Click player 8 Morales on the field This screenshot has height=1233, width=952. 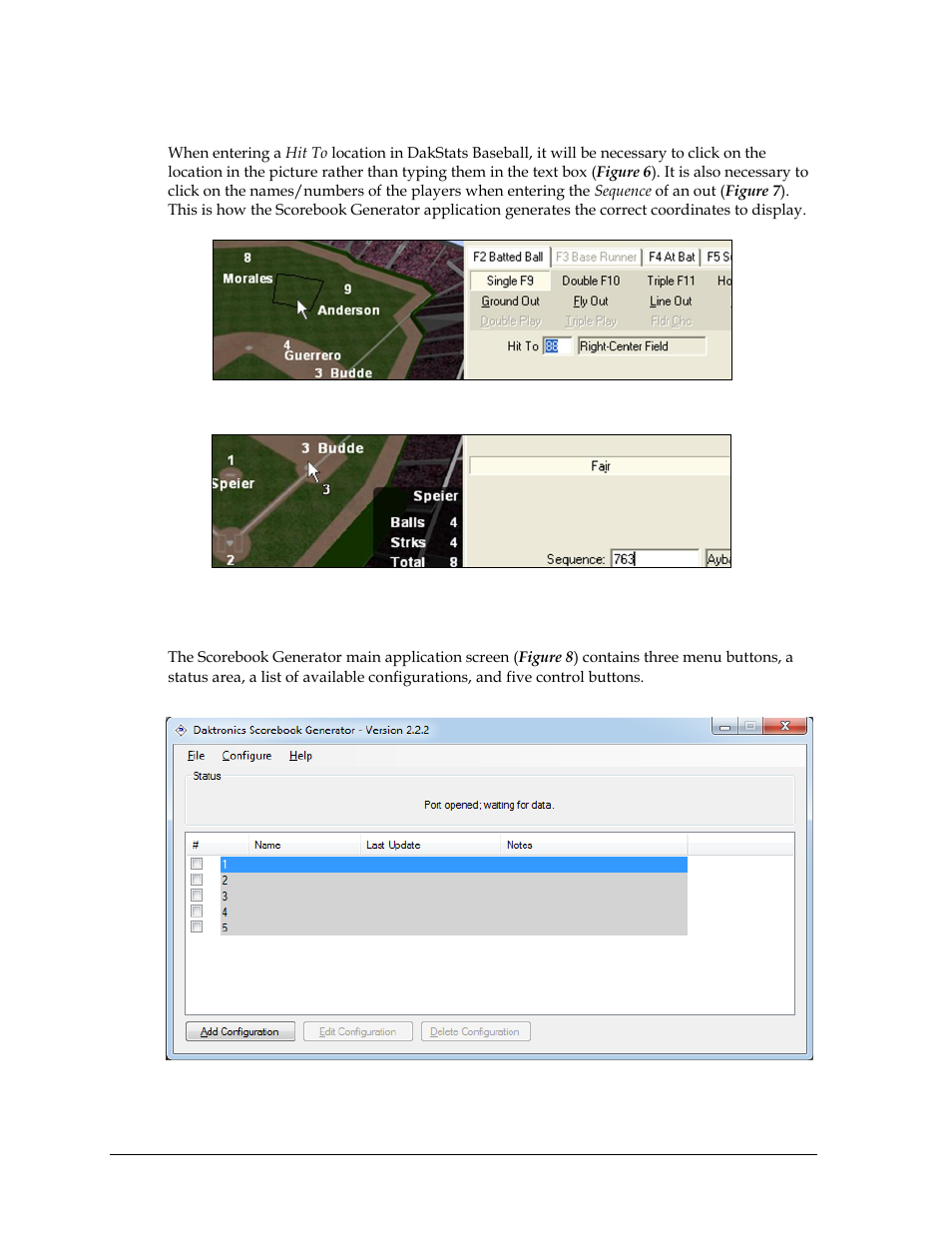247,269
